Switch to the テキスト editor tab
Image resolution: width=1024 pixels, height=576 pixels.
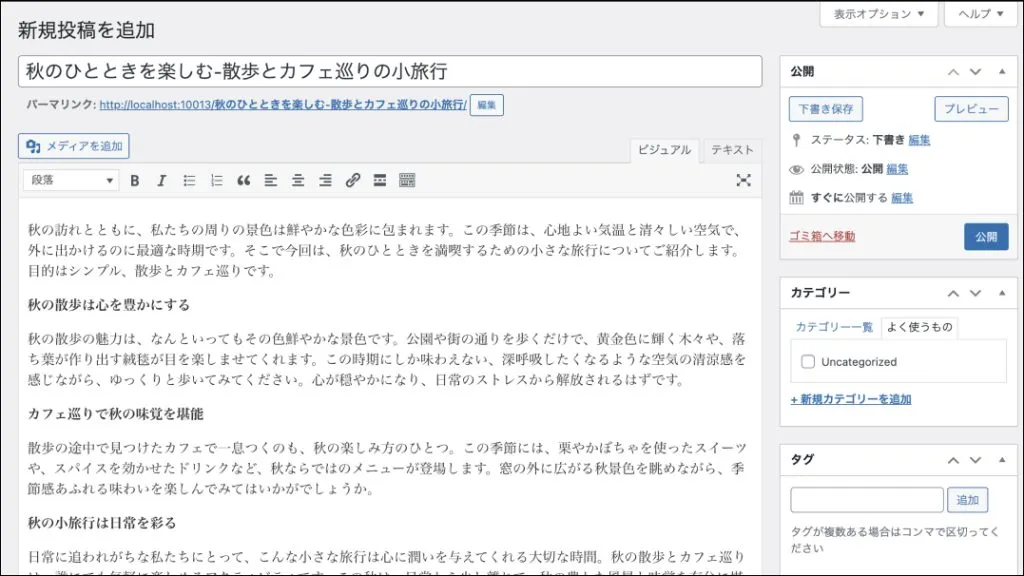(x=731, y=150)
